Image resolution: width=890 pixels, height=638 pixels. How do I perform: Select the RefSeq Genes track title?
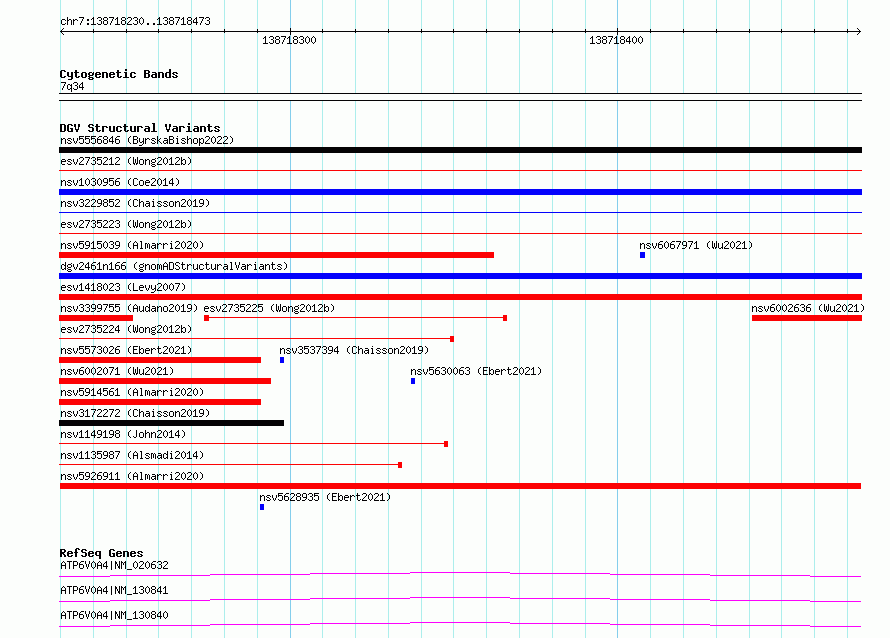[101, 553]
